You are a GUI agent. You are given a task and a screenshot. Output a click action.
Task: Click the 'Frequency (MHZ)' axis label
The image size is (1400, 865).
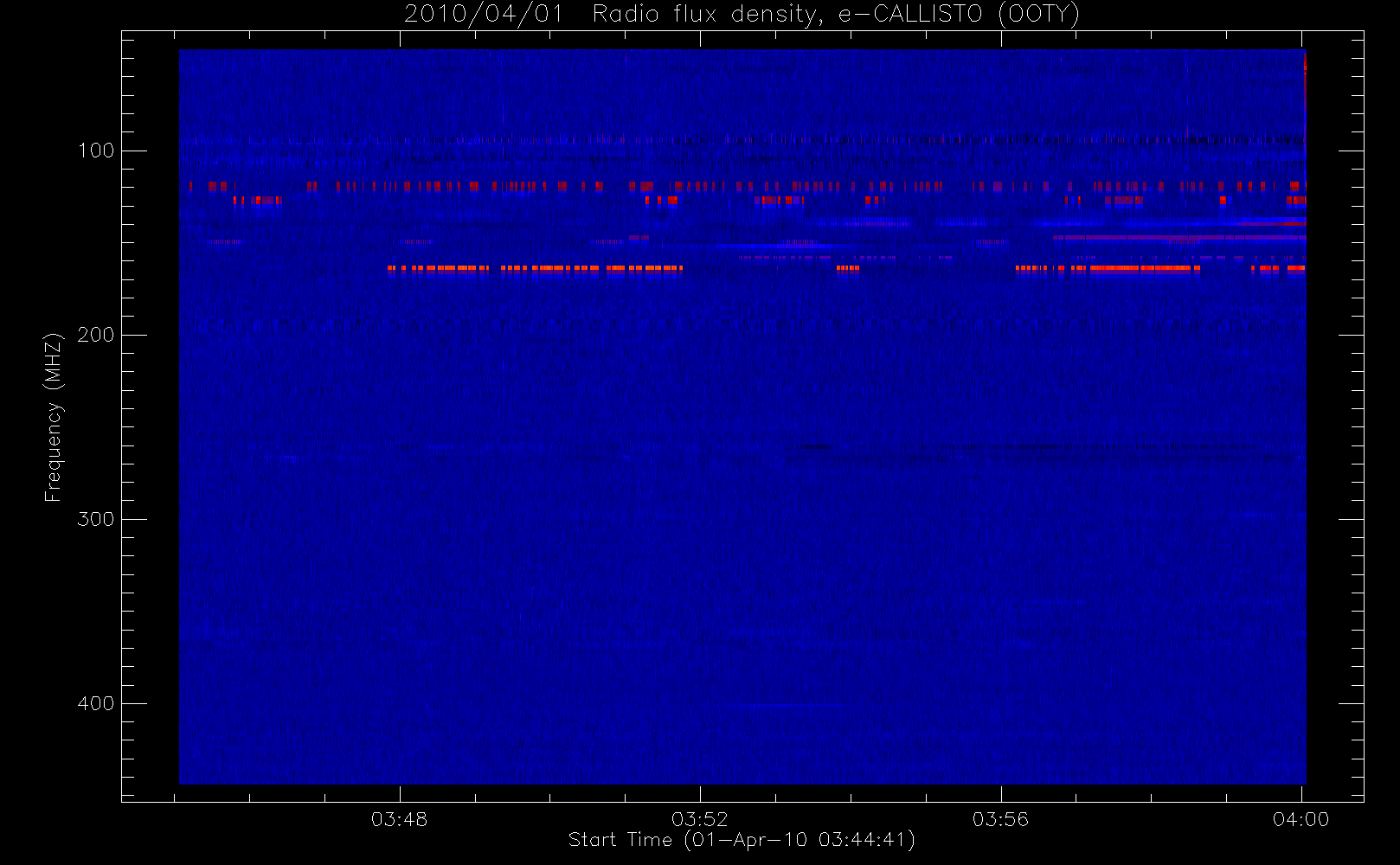[x=54, y=417]
